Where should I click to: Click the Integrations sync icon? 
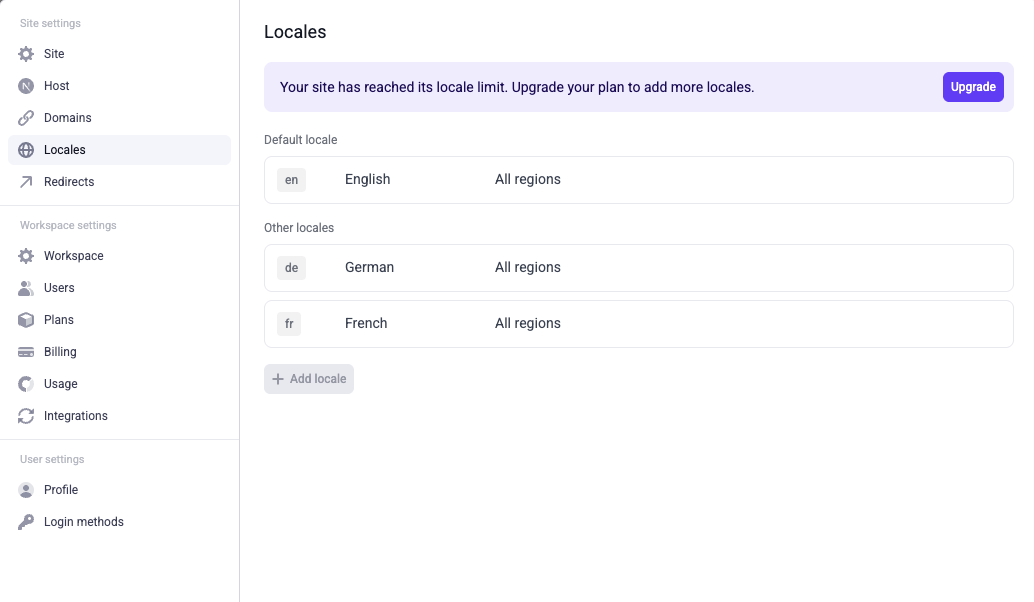point(25,415)
